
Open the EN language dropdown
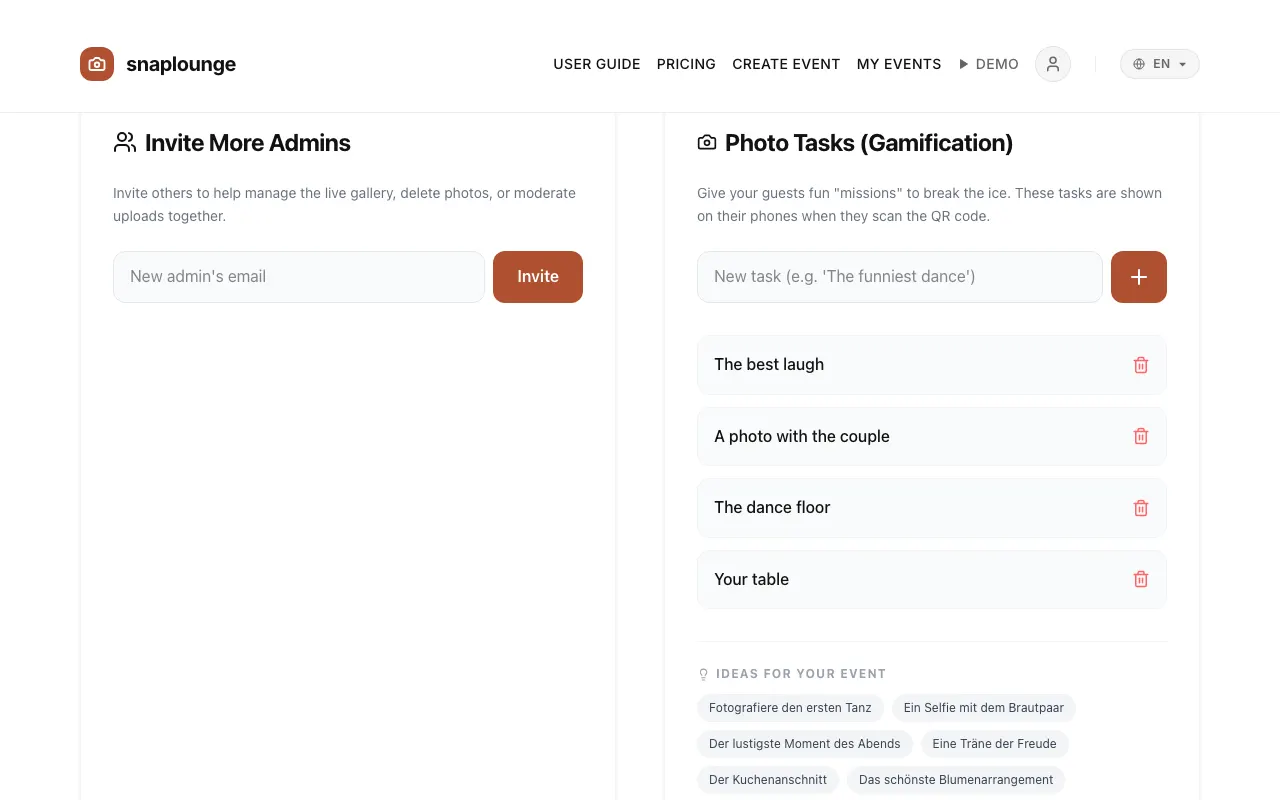click(1160, 64)
